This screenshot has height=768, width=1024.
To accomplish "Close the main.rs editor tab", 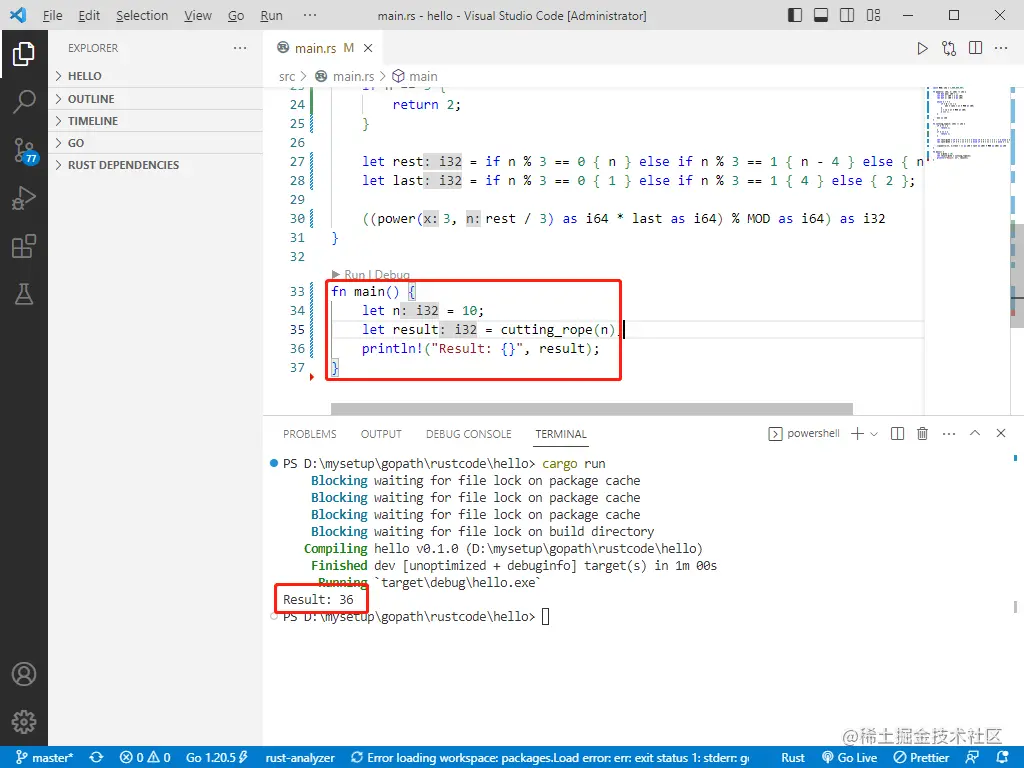I will (x=368, y=48).
